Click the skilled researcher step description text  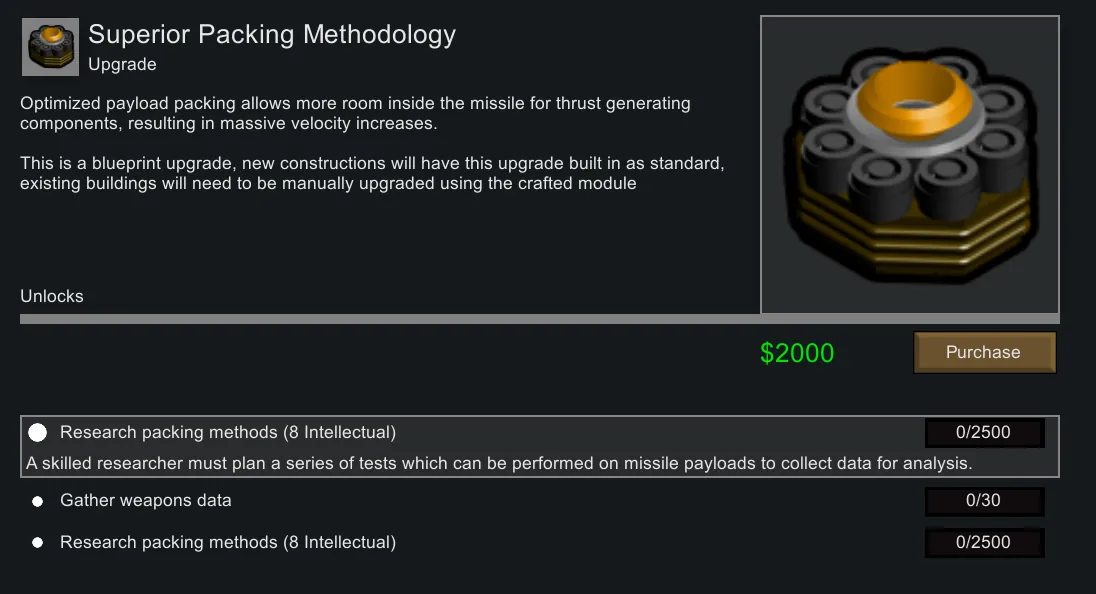click(499, 464)
